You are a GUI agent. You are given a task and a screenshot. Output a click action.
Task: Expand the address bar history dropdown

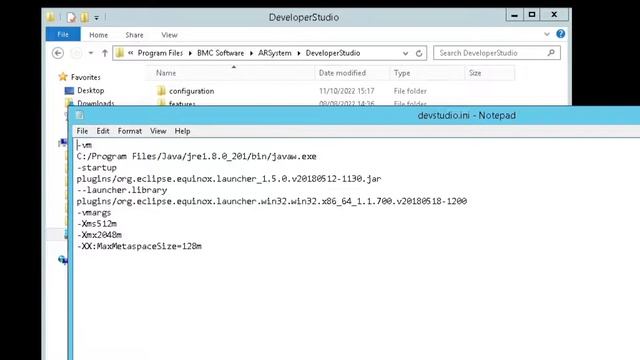(x=405, y=53)
